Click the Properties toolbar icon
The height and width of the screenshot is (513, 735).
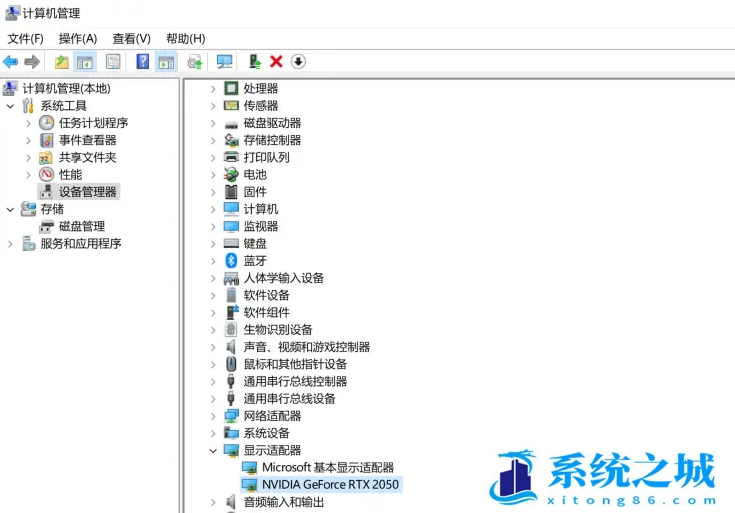(x=113, y=62)
